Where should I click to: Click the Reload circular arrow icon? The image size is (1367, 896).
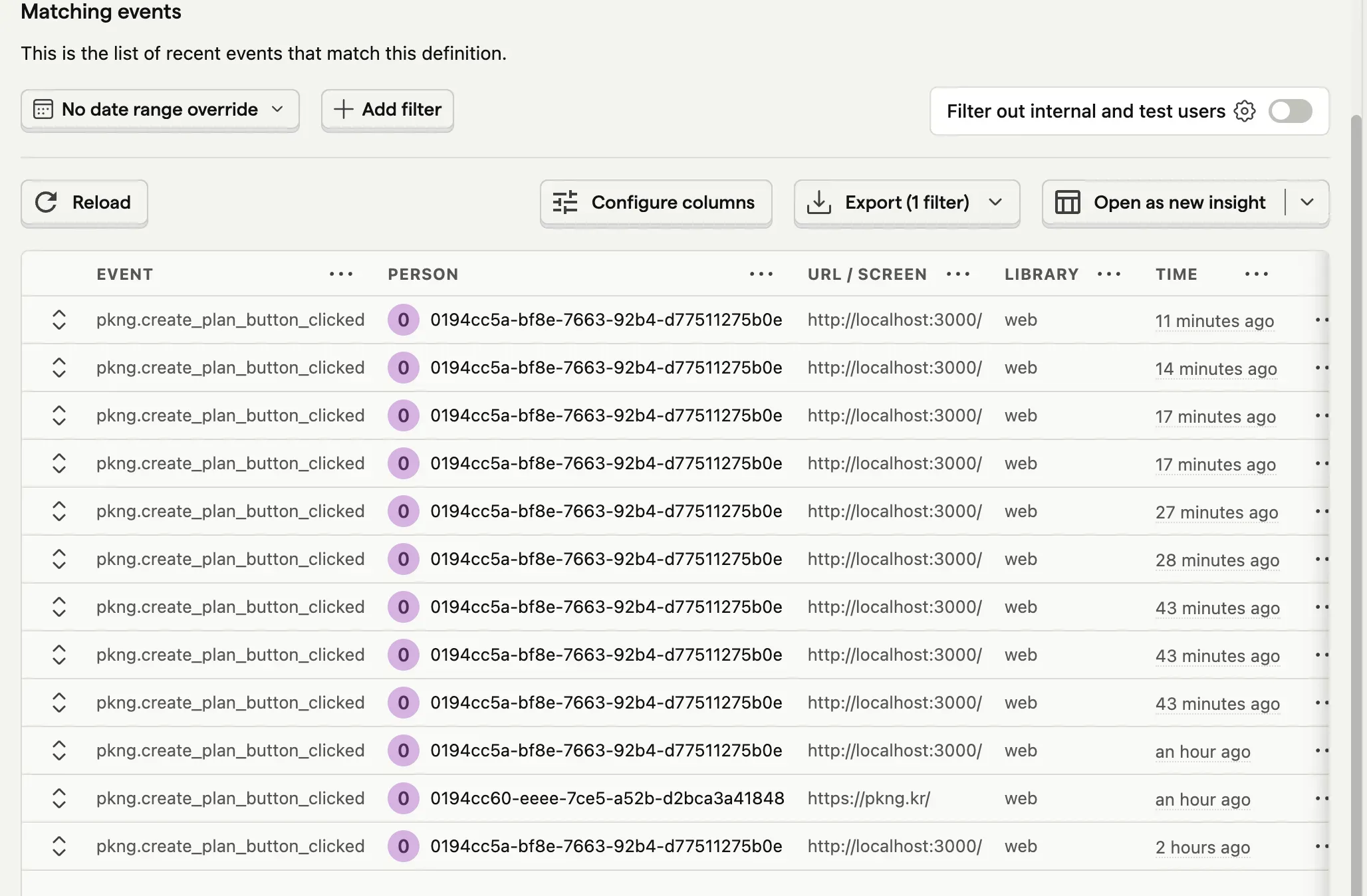[x=46, y=202]
